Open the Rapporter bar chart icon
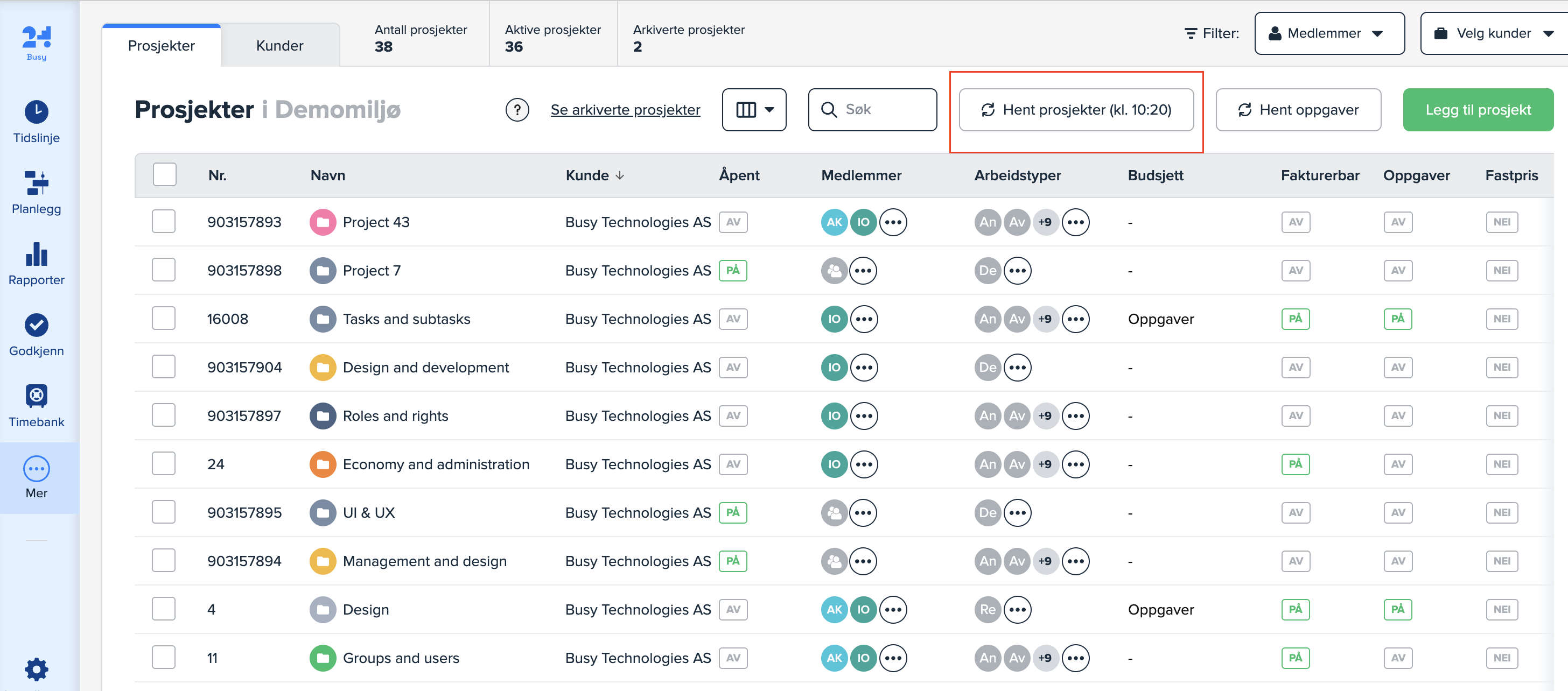The height and width of the screenshot is (691, 1568). (37, 254)
